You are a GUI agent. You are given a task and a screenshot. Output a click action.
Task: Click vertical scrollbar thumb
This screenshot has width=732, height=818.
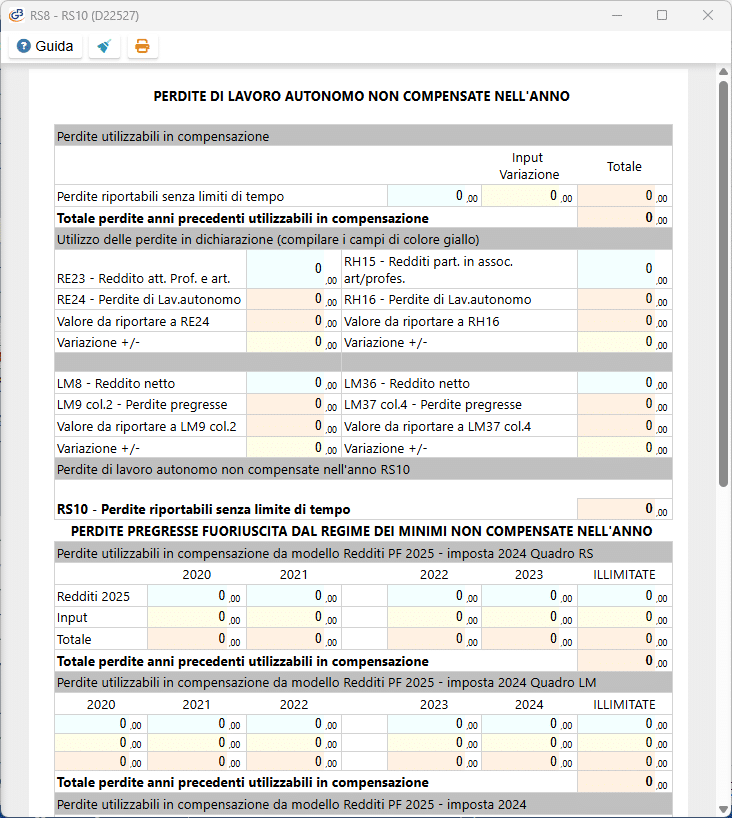point(723,284)
